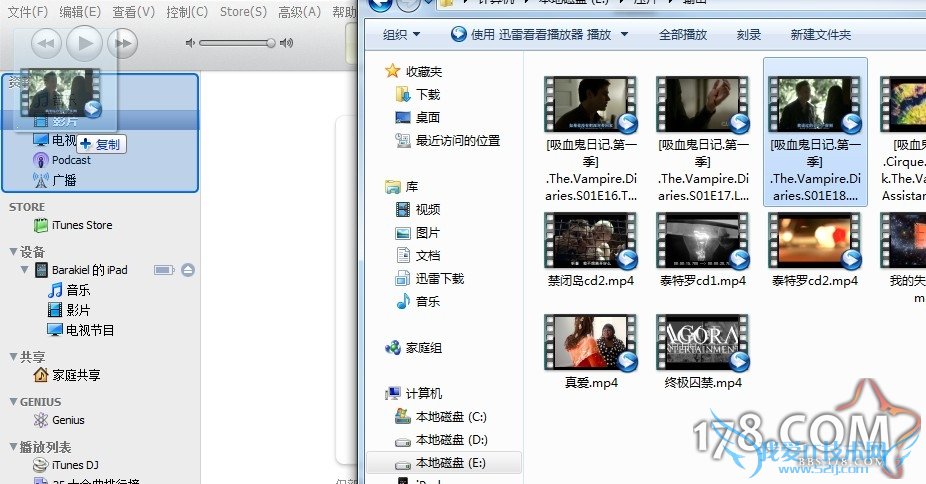Collapse the 设备 section in iTunes
This screenshot has width=926, height=484.
[13, 252]
